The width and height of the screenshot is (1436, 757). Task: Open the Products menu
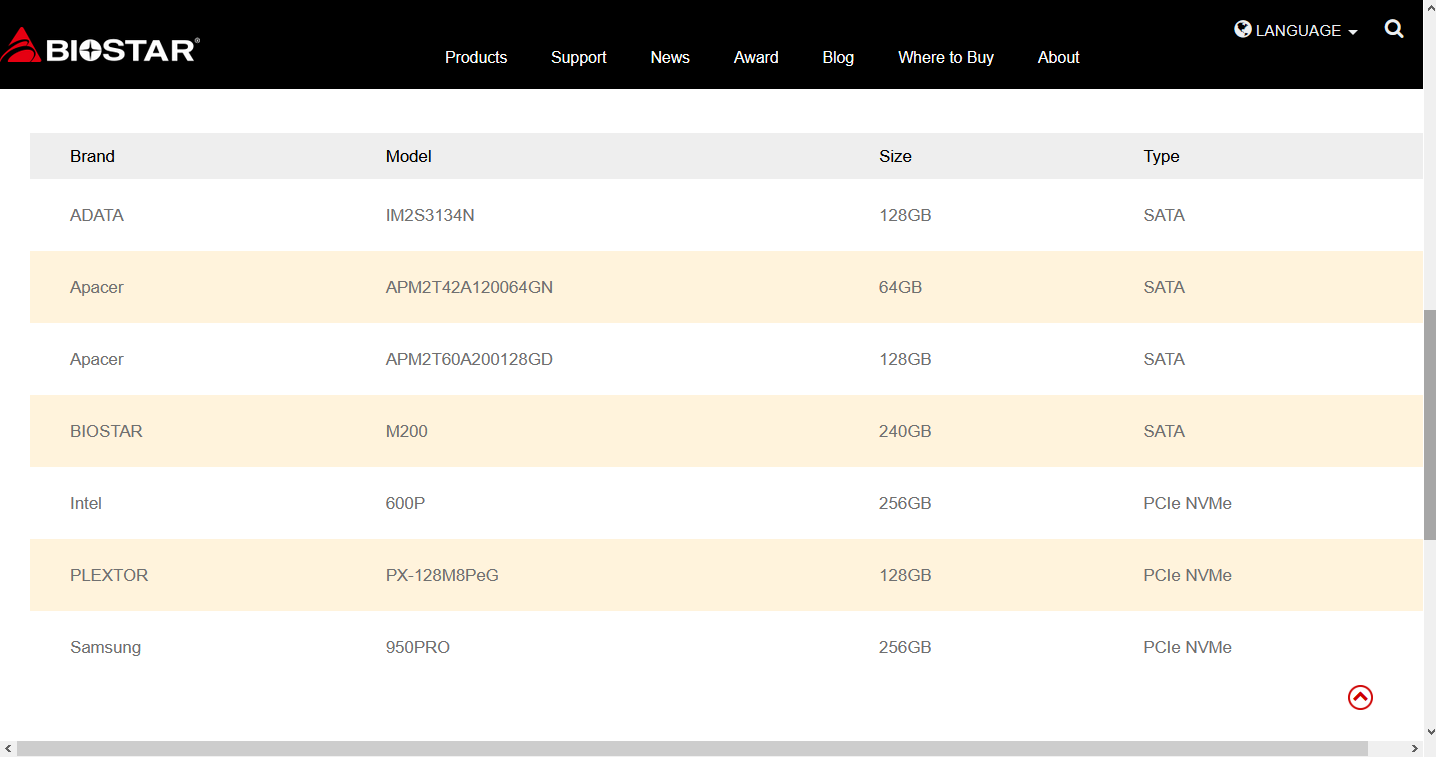pos(476,57)
